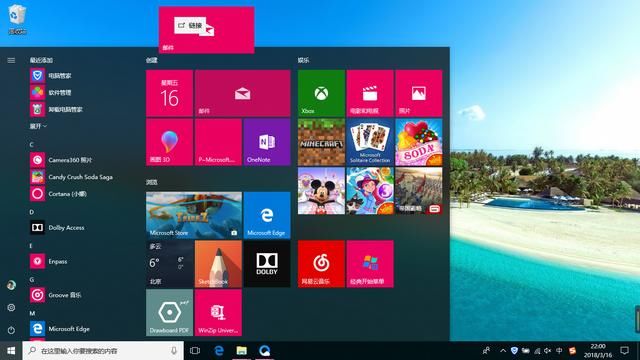Launch Edge from the taskbar

219,351
